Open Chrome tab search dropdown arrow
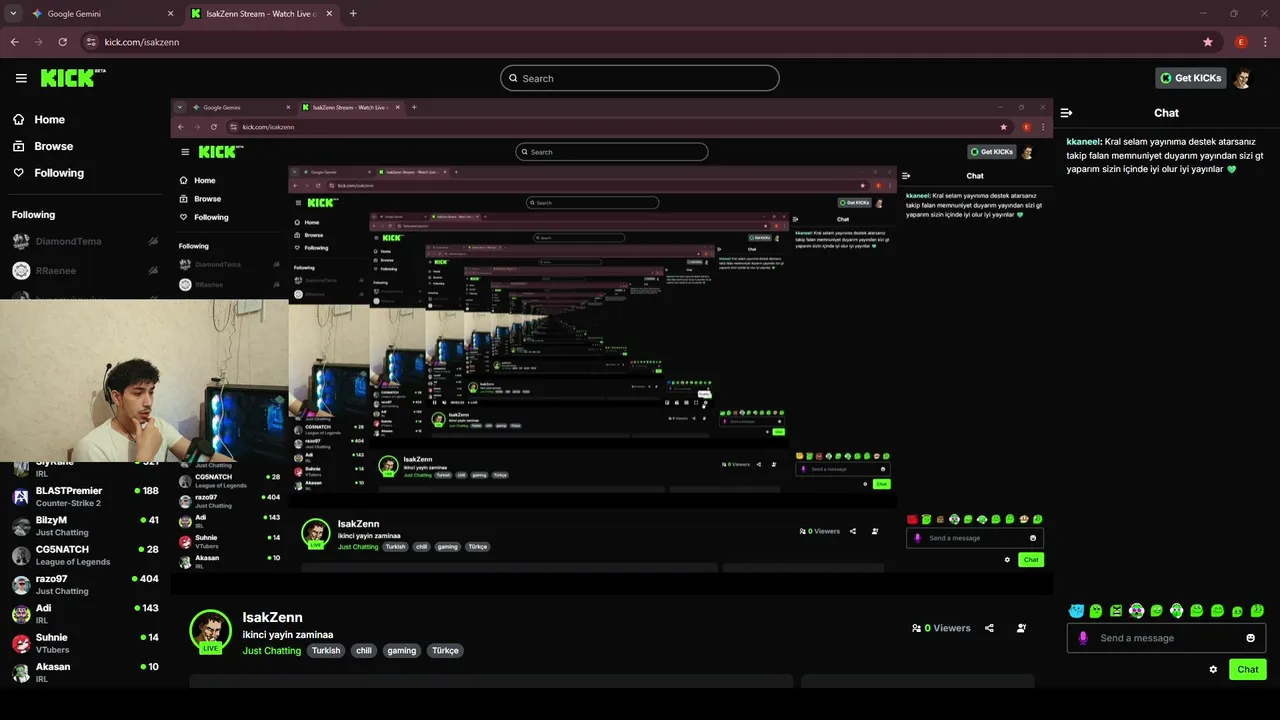The height and width of the screenshot is (720, 1280). point(13,14)
